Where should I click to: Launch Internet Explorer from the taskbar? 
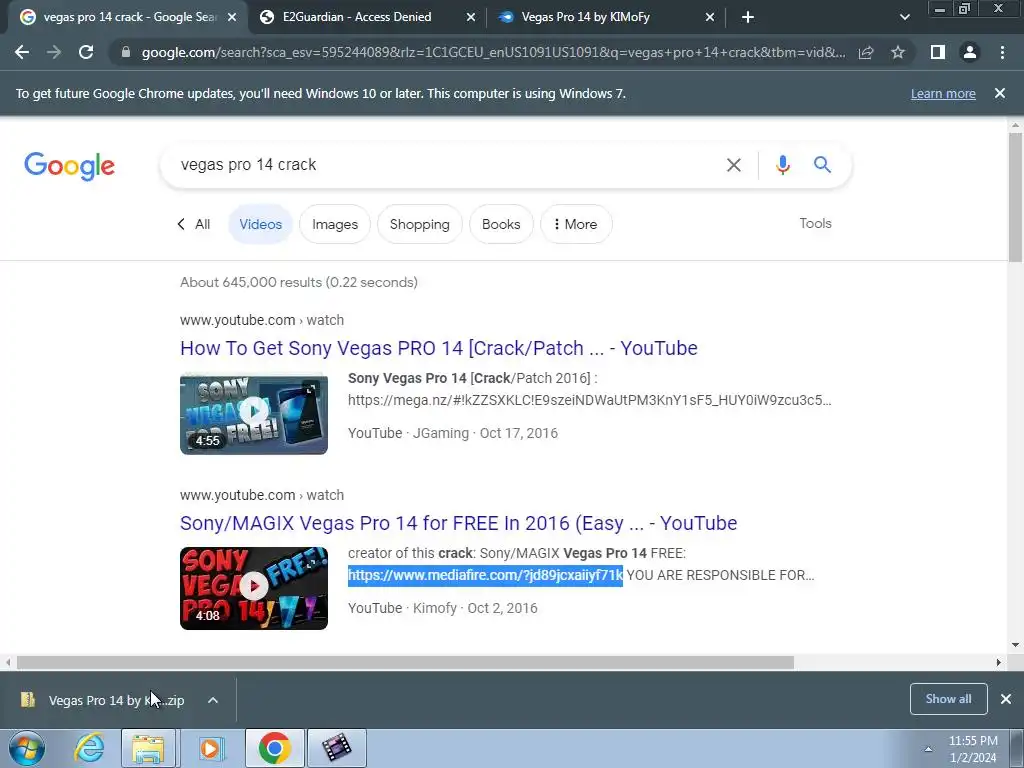pyautogui.click(x=89, y=748)
